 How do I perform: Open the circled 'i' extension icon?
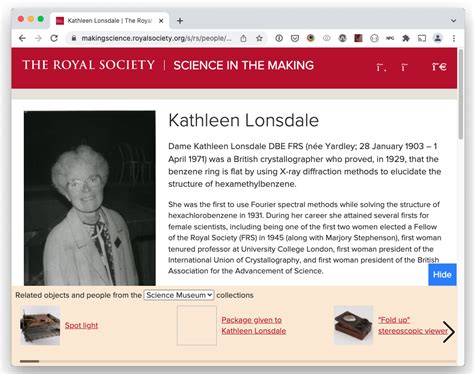click(x=279, y=38)
